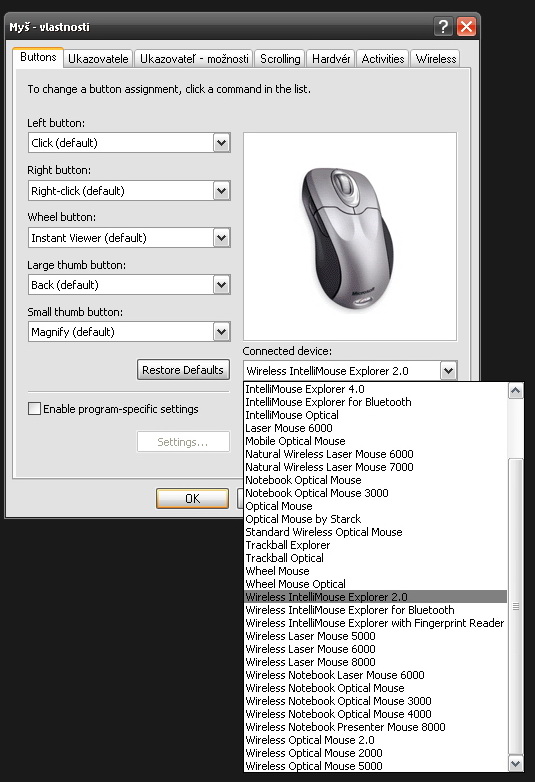Switch to the Activities tab
Viewport: 535px width, 782px height.
pyautogui.click(x=382, y=59)
